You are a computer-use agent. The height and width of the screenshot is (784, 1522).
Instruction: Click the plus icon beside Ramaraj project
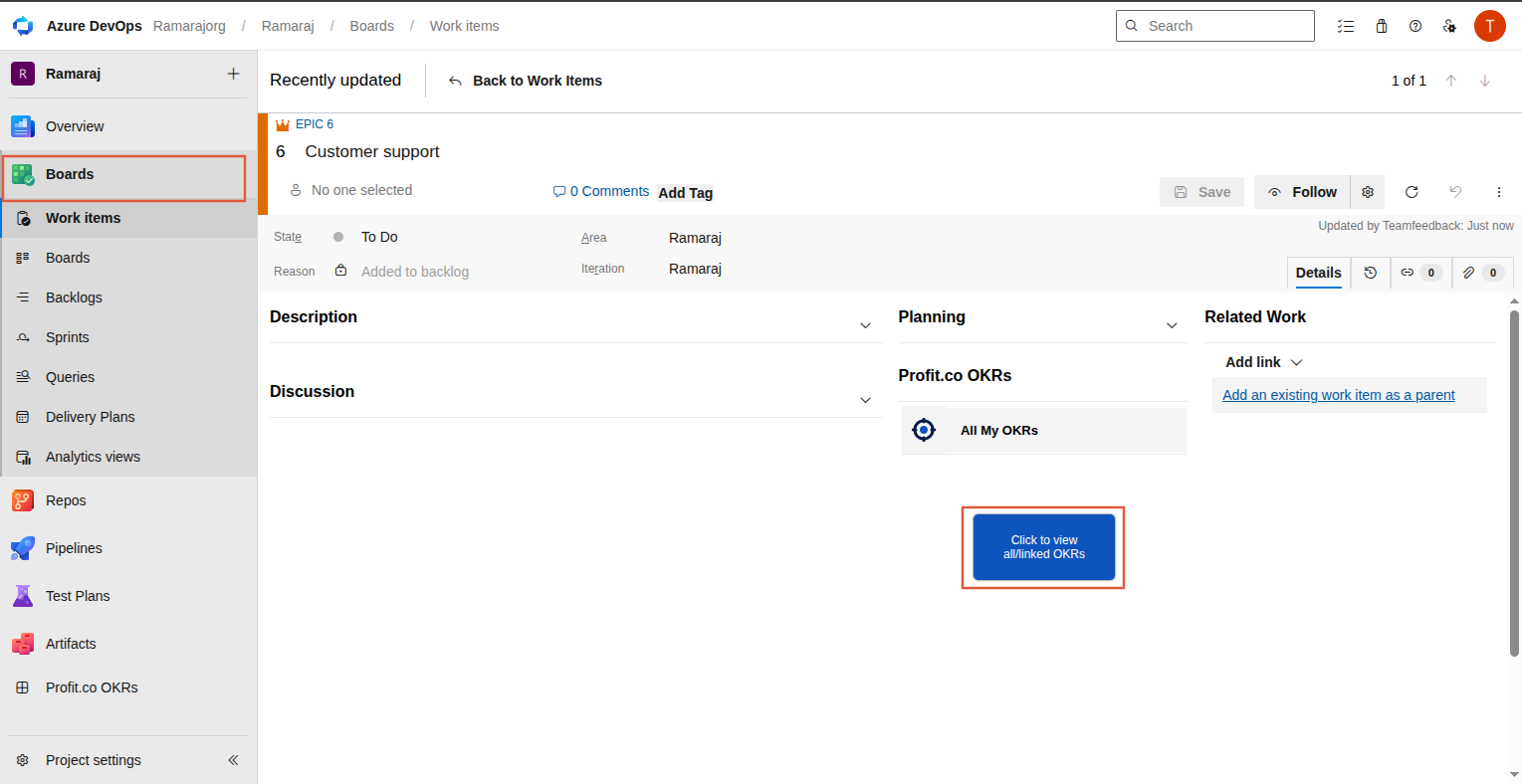click(x=233, y=74)
